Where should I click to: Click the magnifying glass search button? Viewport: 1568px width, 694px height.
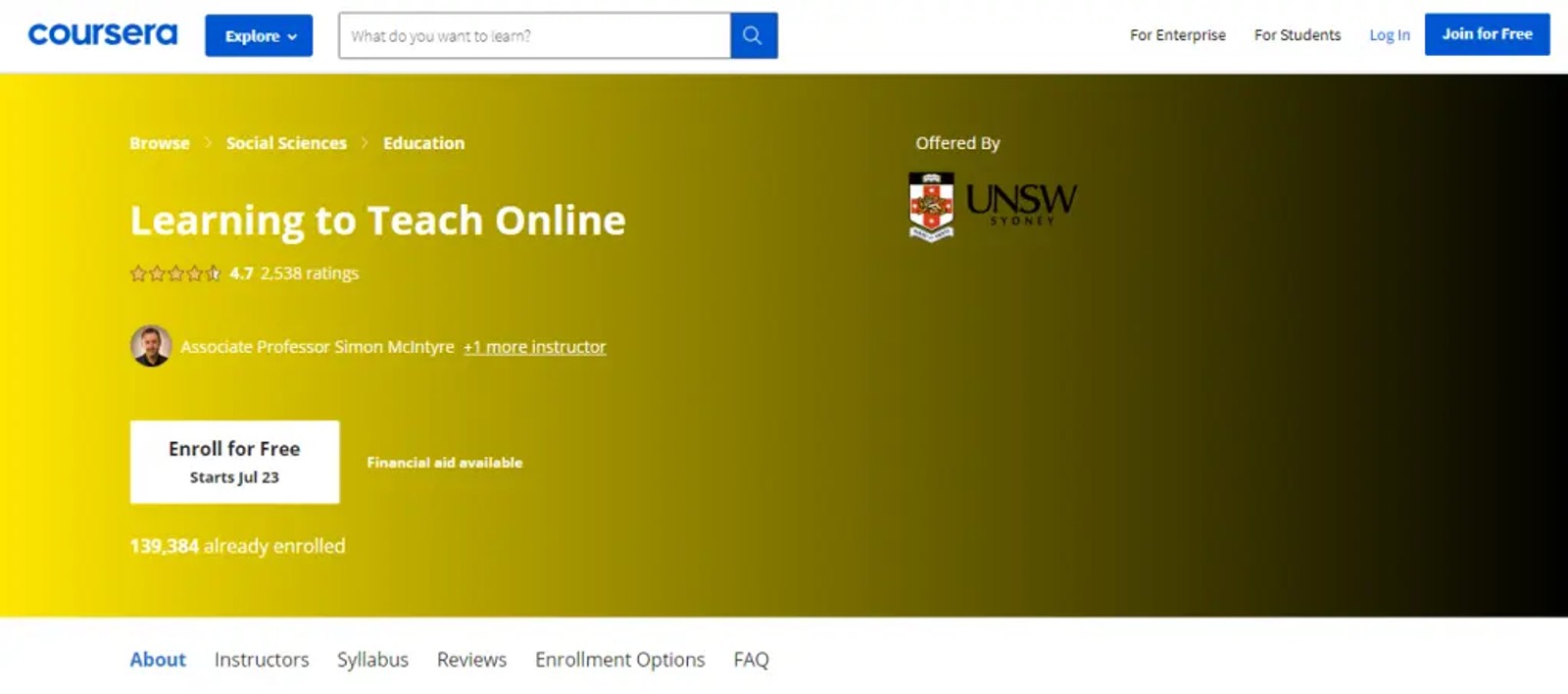point(754,35)
